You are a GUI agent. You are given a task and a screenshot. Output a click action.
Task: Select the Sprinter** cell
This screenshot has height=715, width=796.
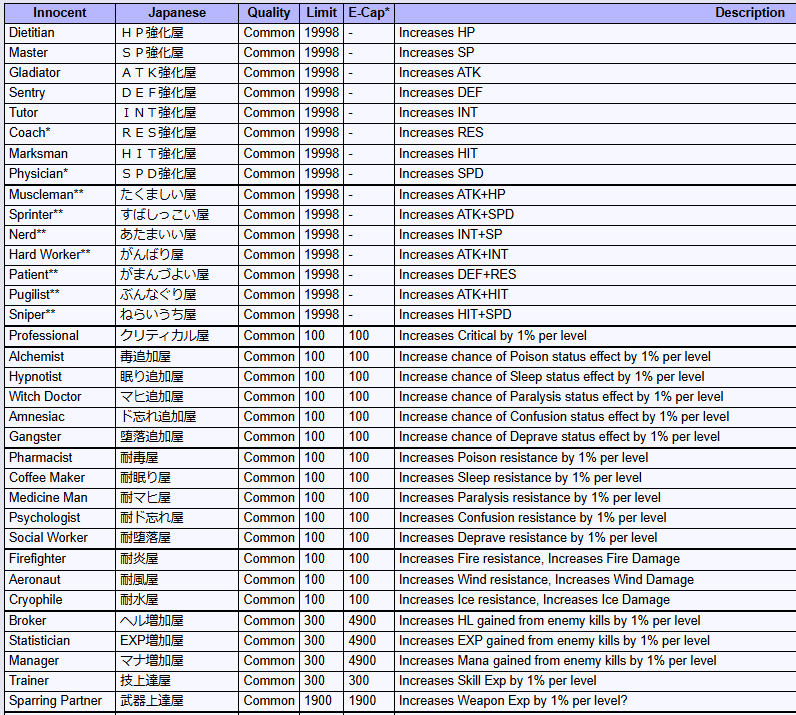click(x=60, y=215)
